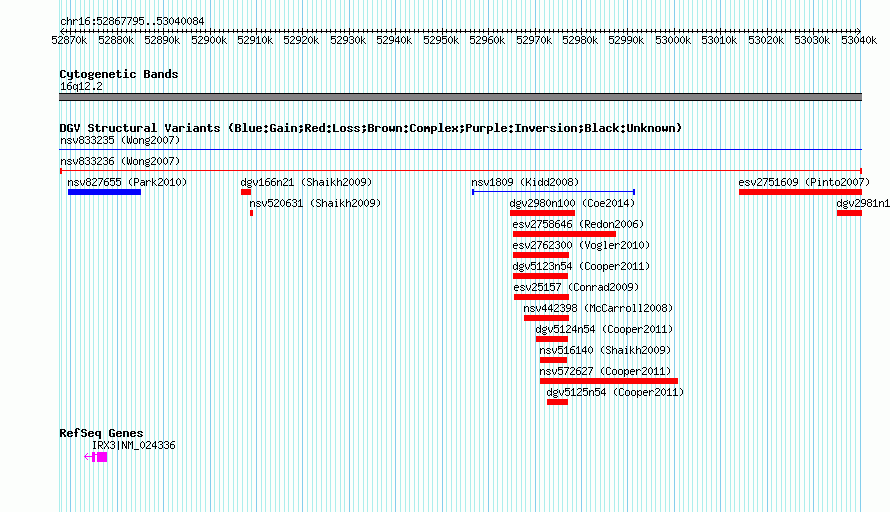Open esv2762300 (Vogler2010) label
The image size is (890, 512).
581,245
